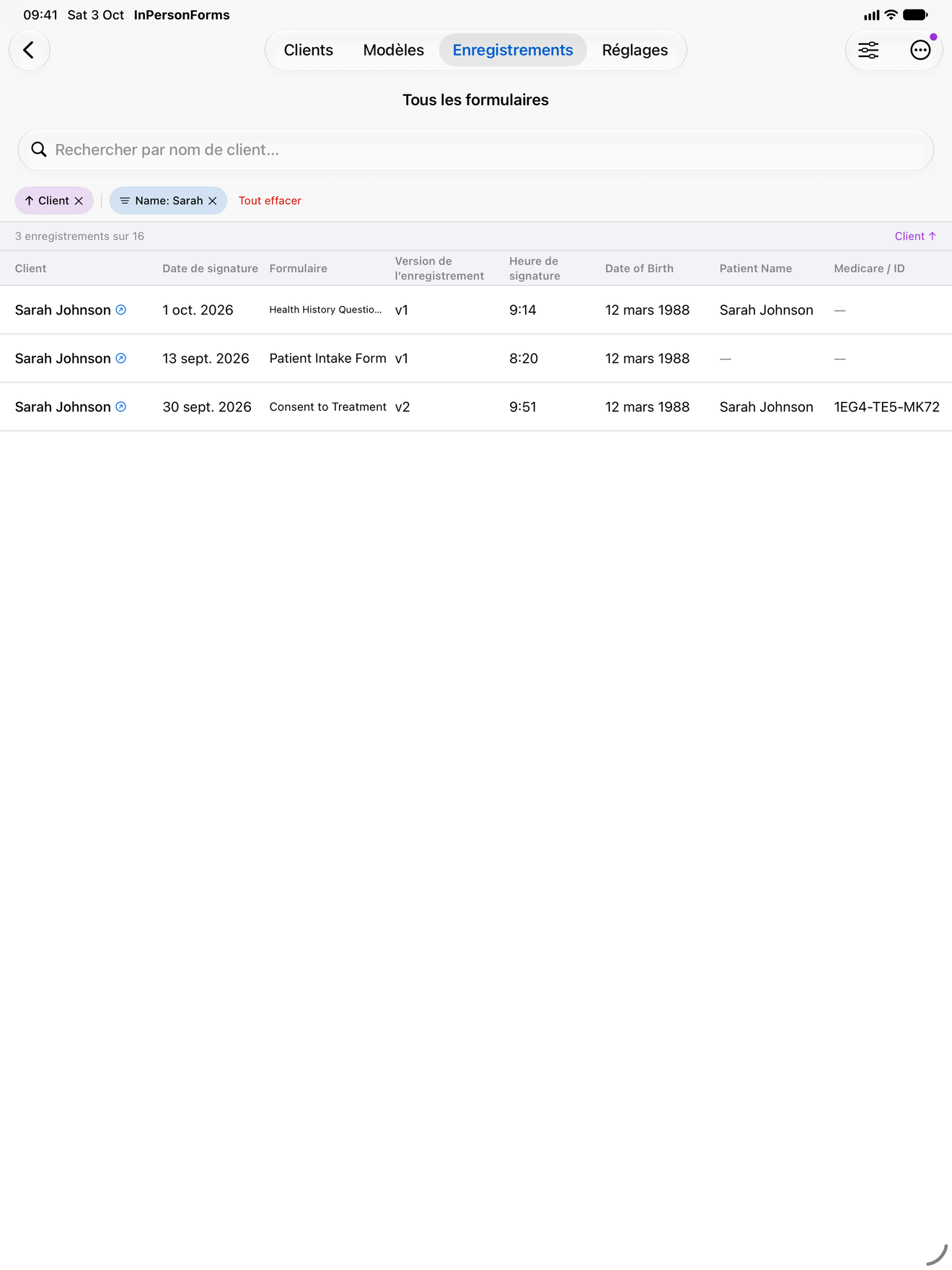Click the 8:20 signature time cell

[x=524, y=358]
